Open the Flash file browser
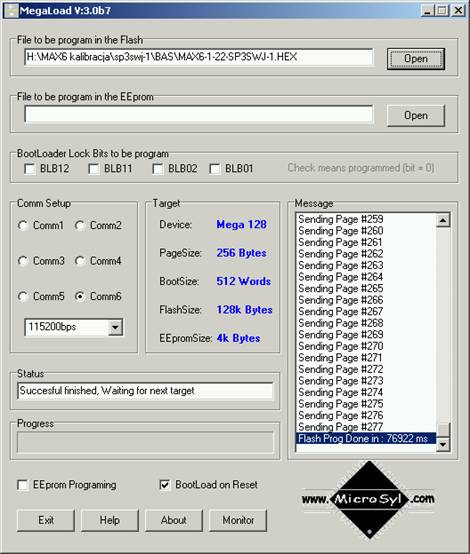Viewport: 470px width, 554px height. click(x=416, y=59)
